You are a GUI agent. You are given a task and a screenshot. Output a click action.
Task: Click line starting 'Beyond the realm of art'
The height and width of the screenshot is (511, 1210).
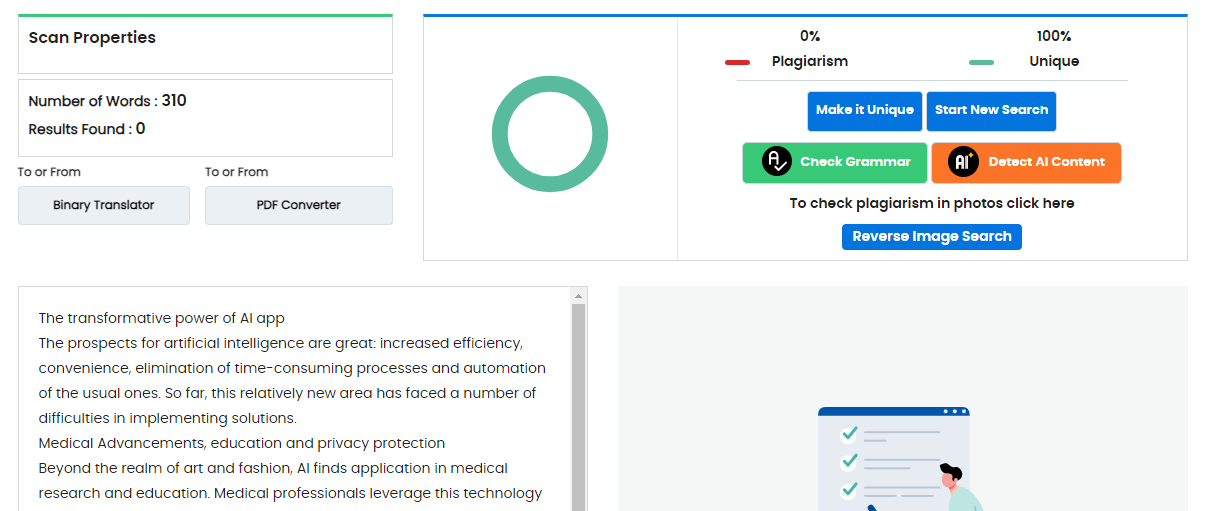(x=273, y=468)
